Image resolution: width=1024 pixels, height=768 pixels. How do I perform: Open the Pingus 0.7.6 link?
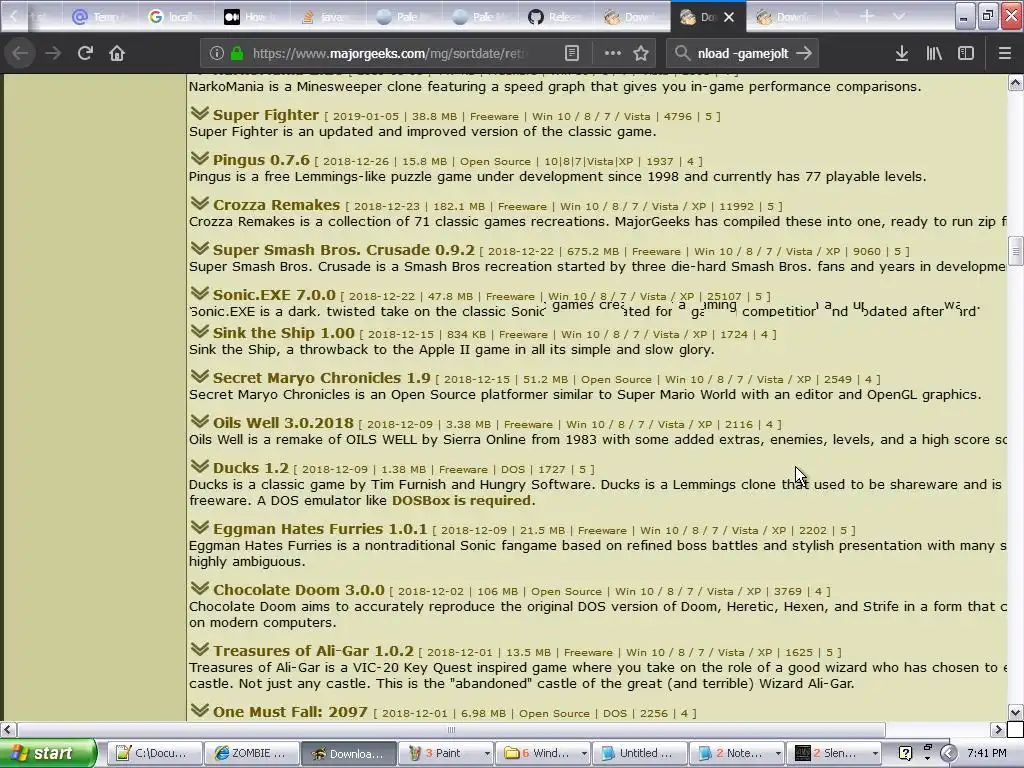pos(261,160)
